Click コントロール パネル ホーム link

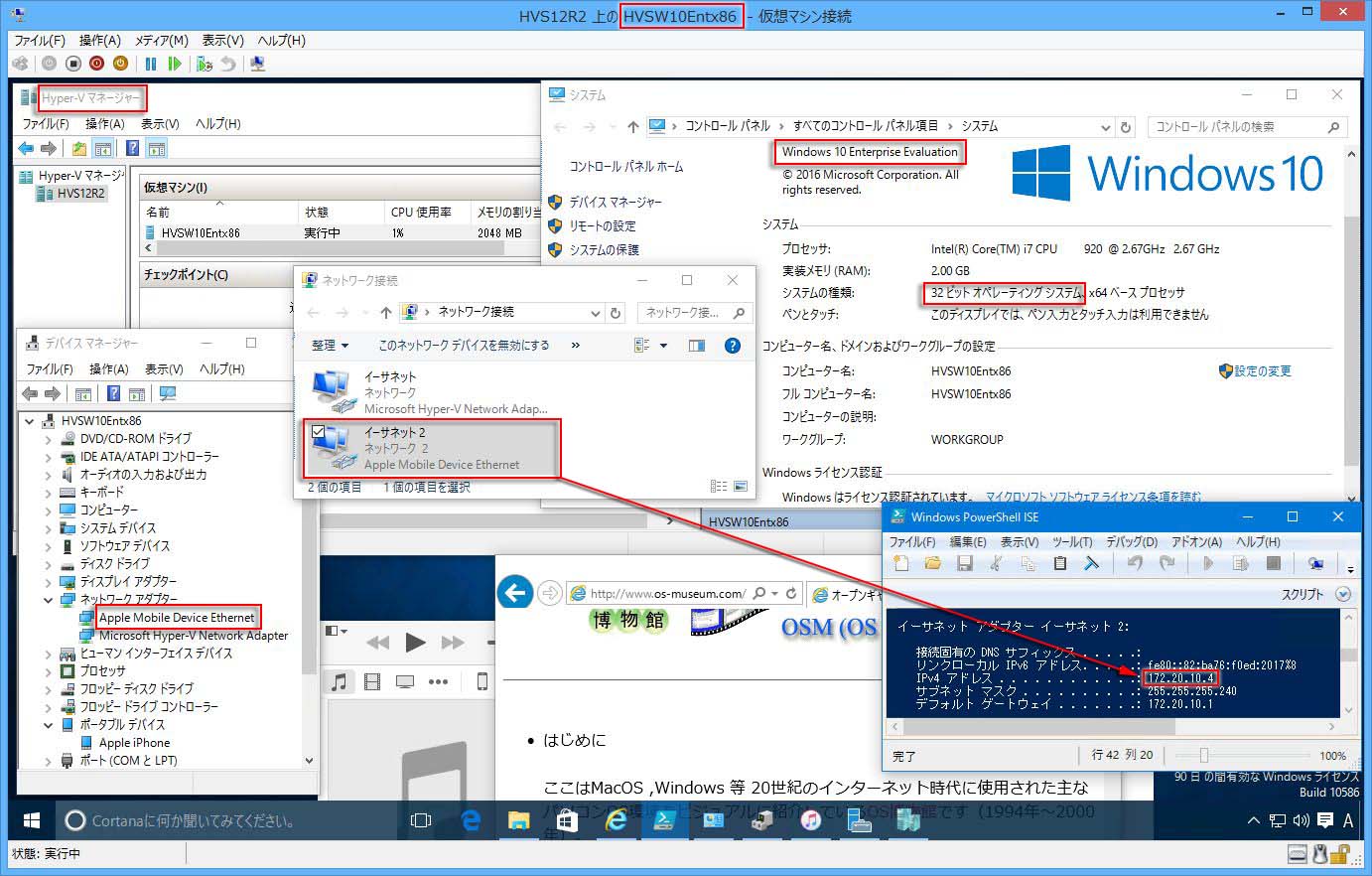(x=626, y=167)
